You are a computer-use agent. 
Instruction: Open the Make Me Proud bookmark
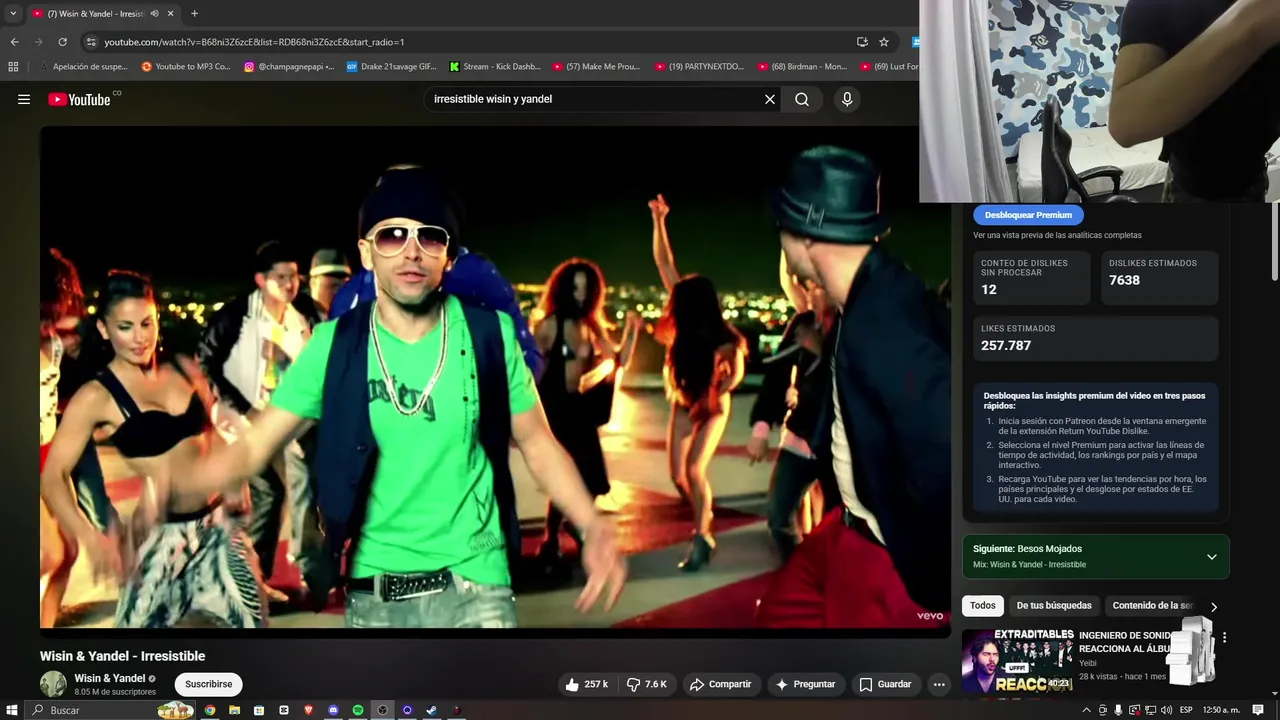tap(597, 67)
